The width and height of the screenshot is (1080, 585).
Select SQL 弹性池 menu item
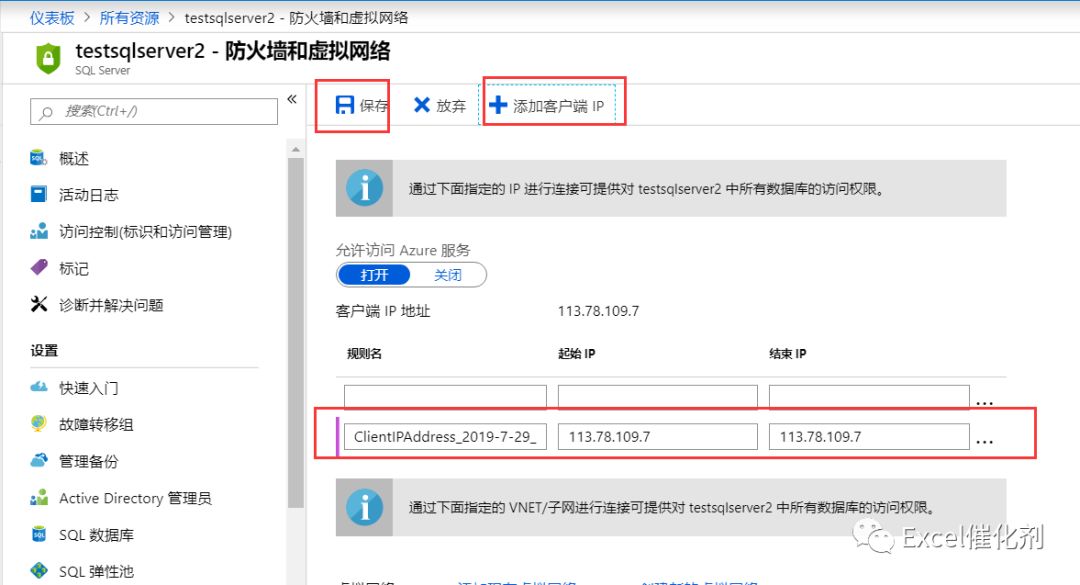[x=96, y=571]
